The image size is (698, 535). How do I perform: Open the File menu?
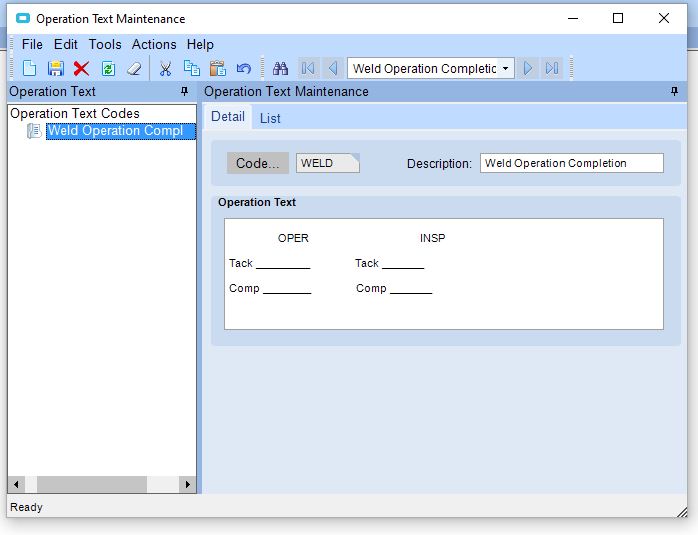click(32, 45)
